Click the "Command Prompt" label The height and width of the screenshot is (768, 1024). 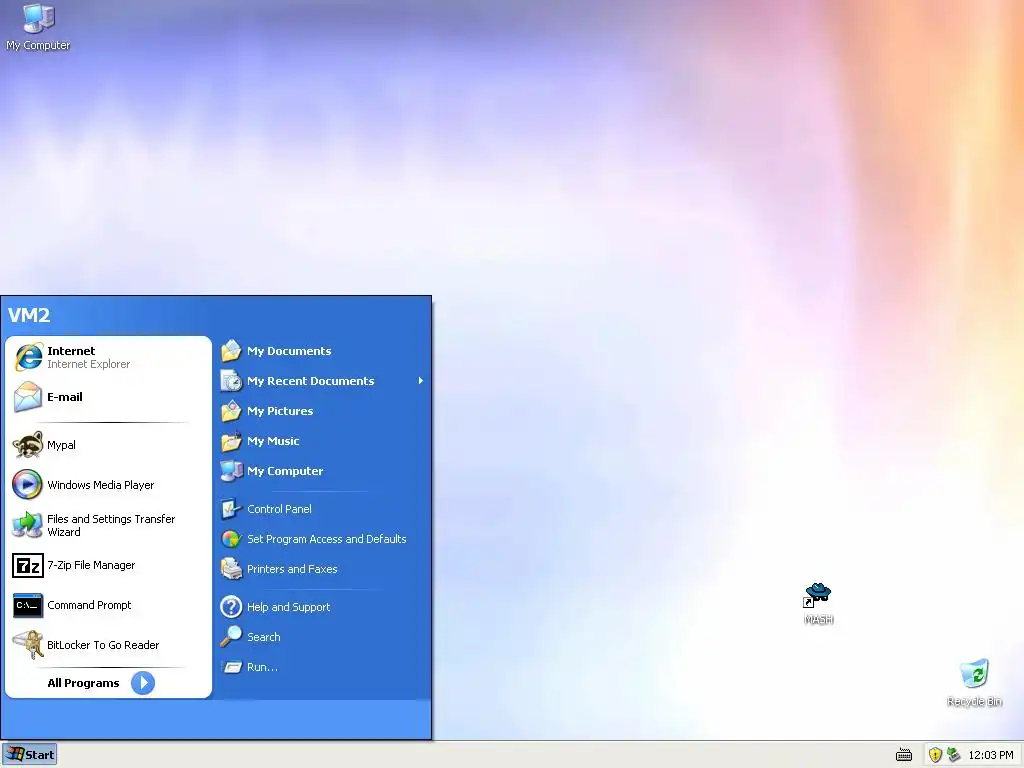click(89, 605)
